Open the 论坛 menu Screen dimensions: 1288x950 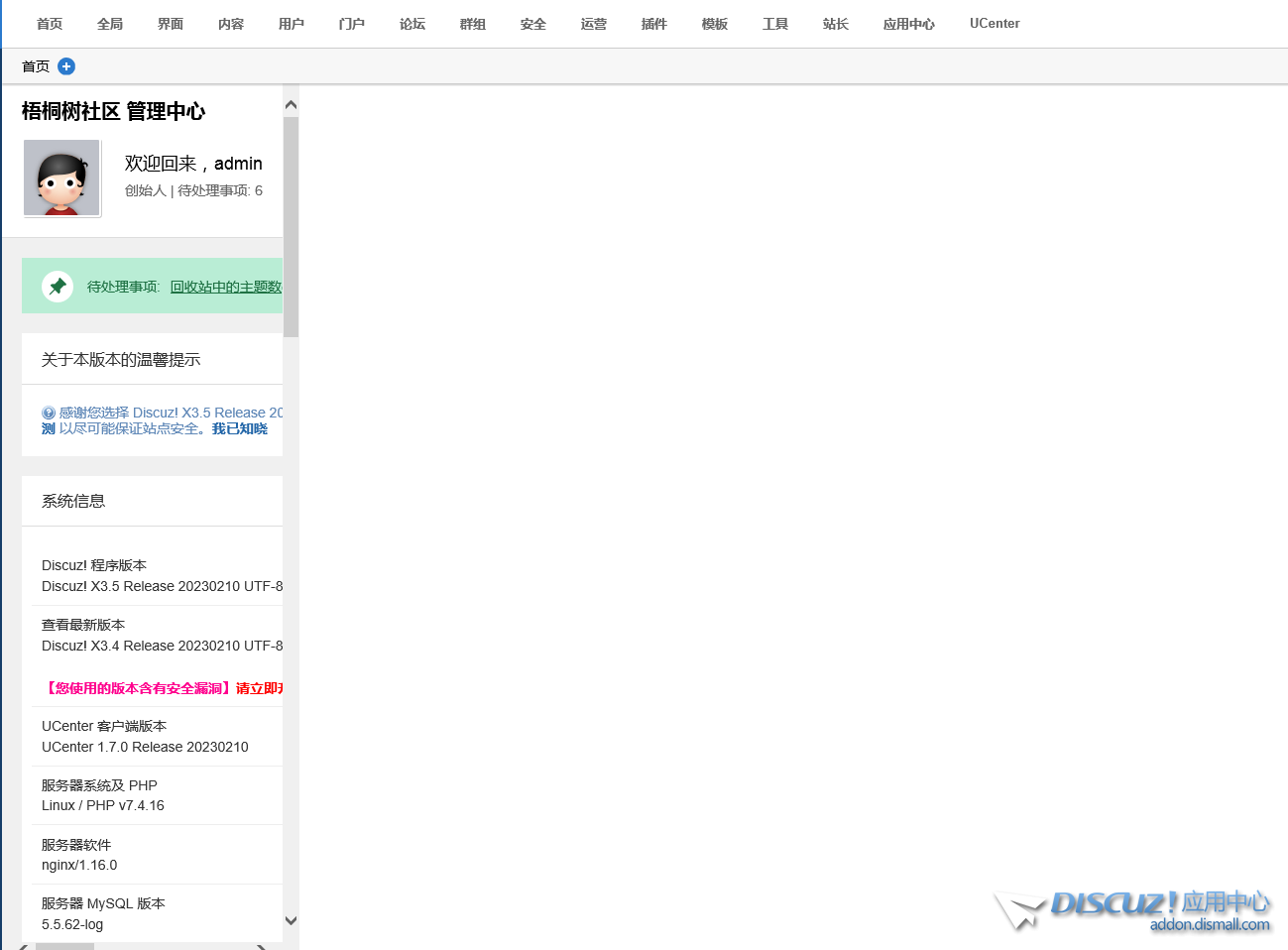[x=412, y=24]
